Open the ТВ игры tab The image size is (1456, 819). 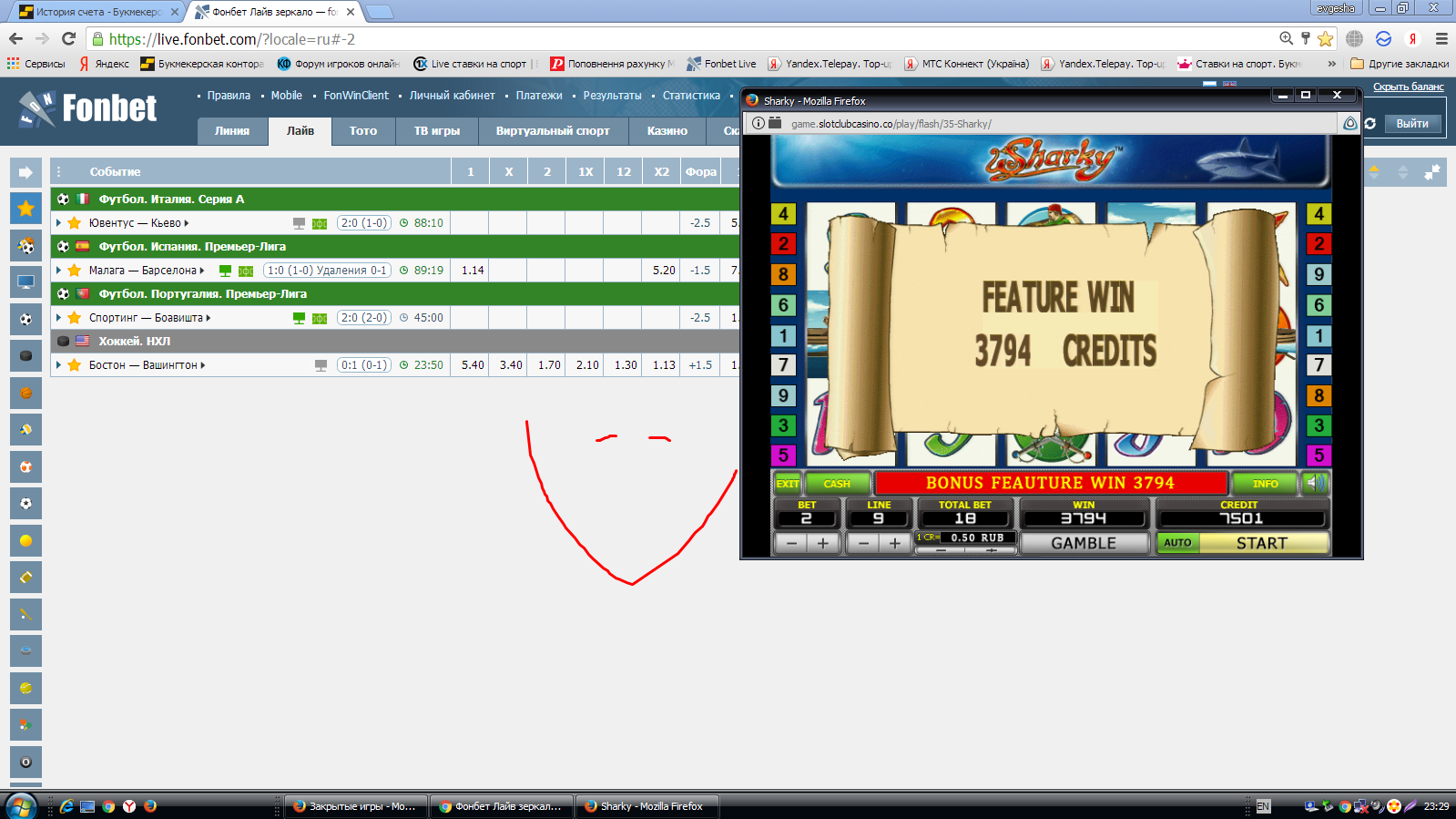tap(437, 131)
